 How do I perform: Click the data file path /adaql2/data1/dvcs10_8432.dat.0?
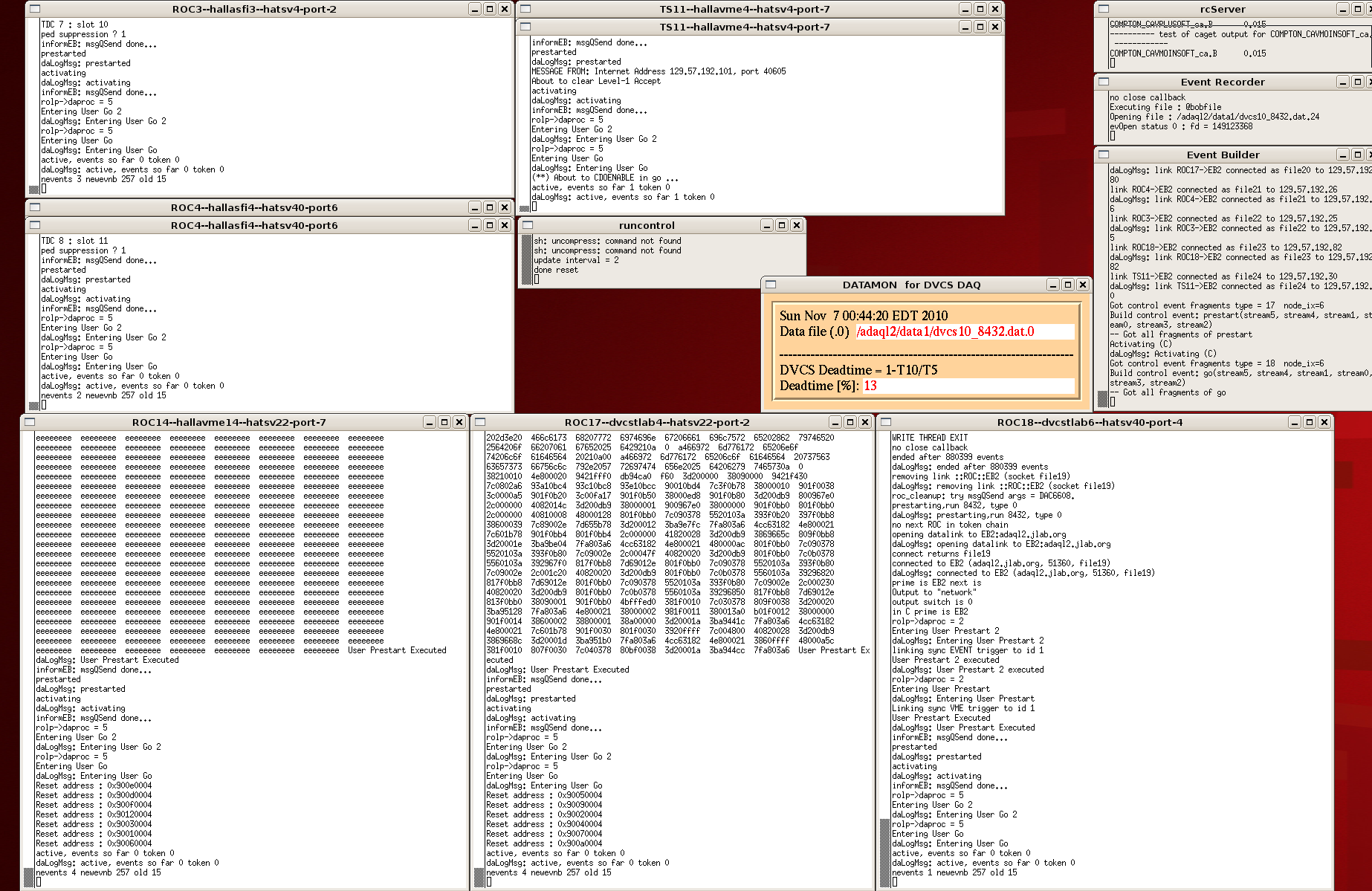(945, 331)
